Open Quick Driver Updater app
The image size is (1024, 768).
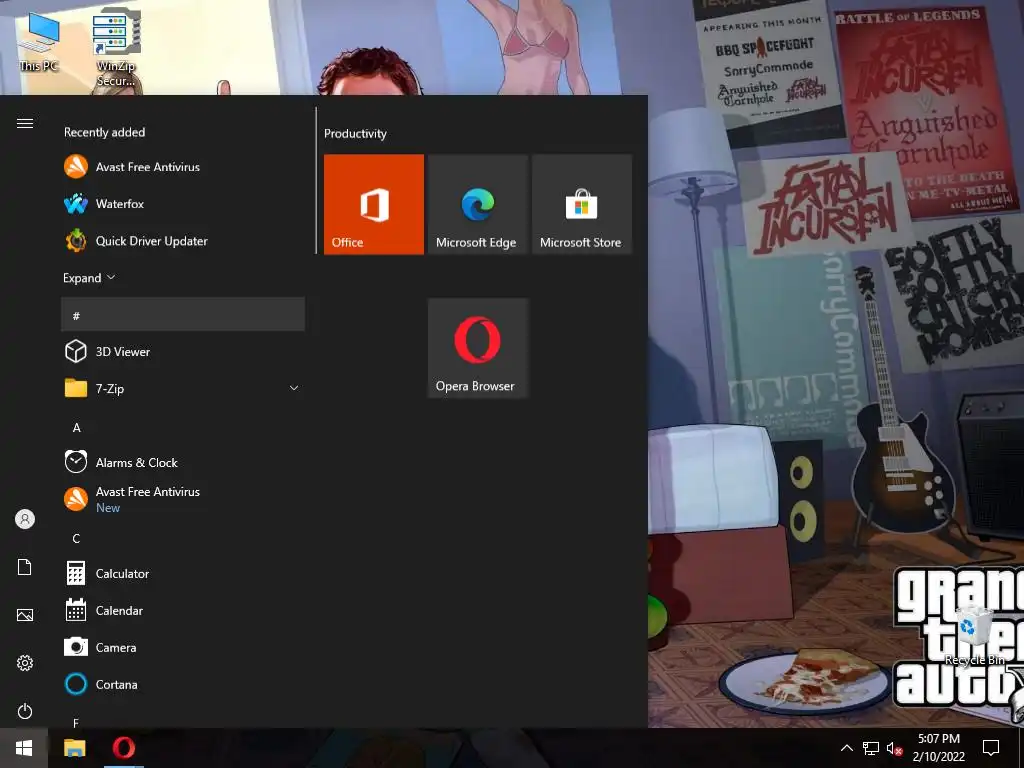tap(183, 241)
